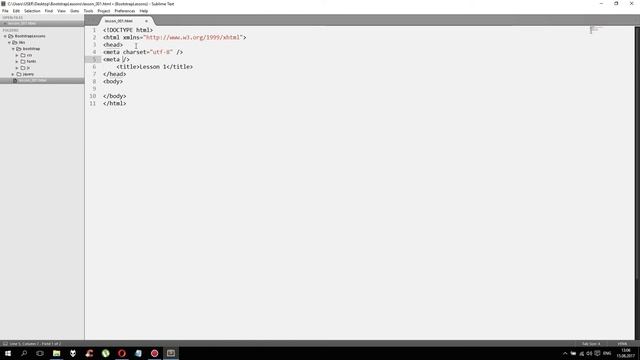Close the lesson_001.html tab with its x
This screenshot has height=360, width=640.
coord(146,21)
